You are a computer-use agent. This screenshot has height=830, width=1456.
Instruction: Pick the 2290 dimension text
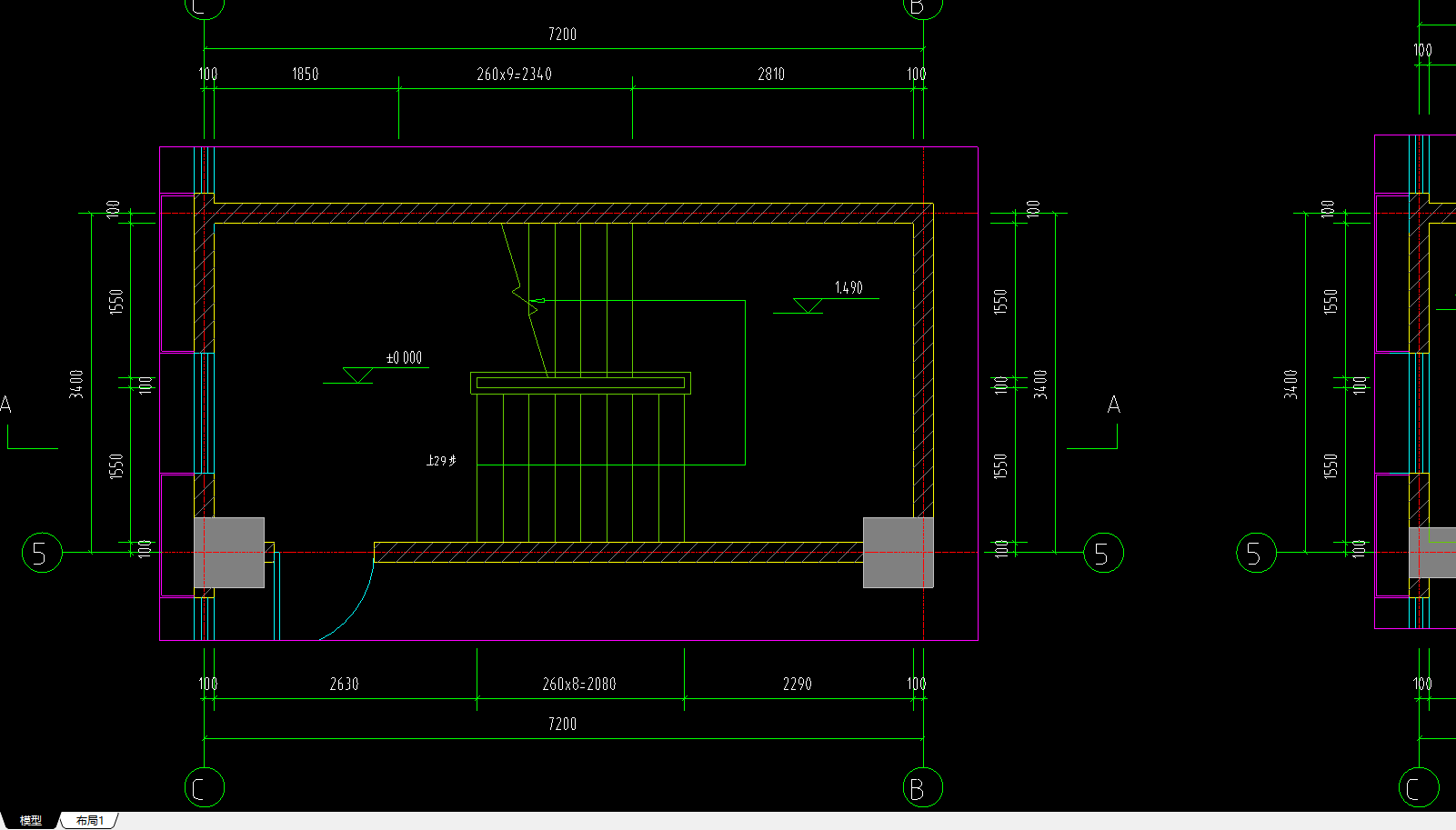(798, 684)
